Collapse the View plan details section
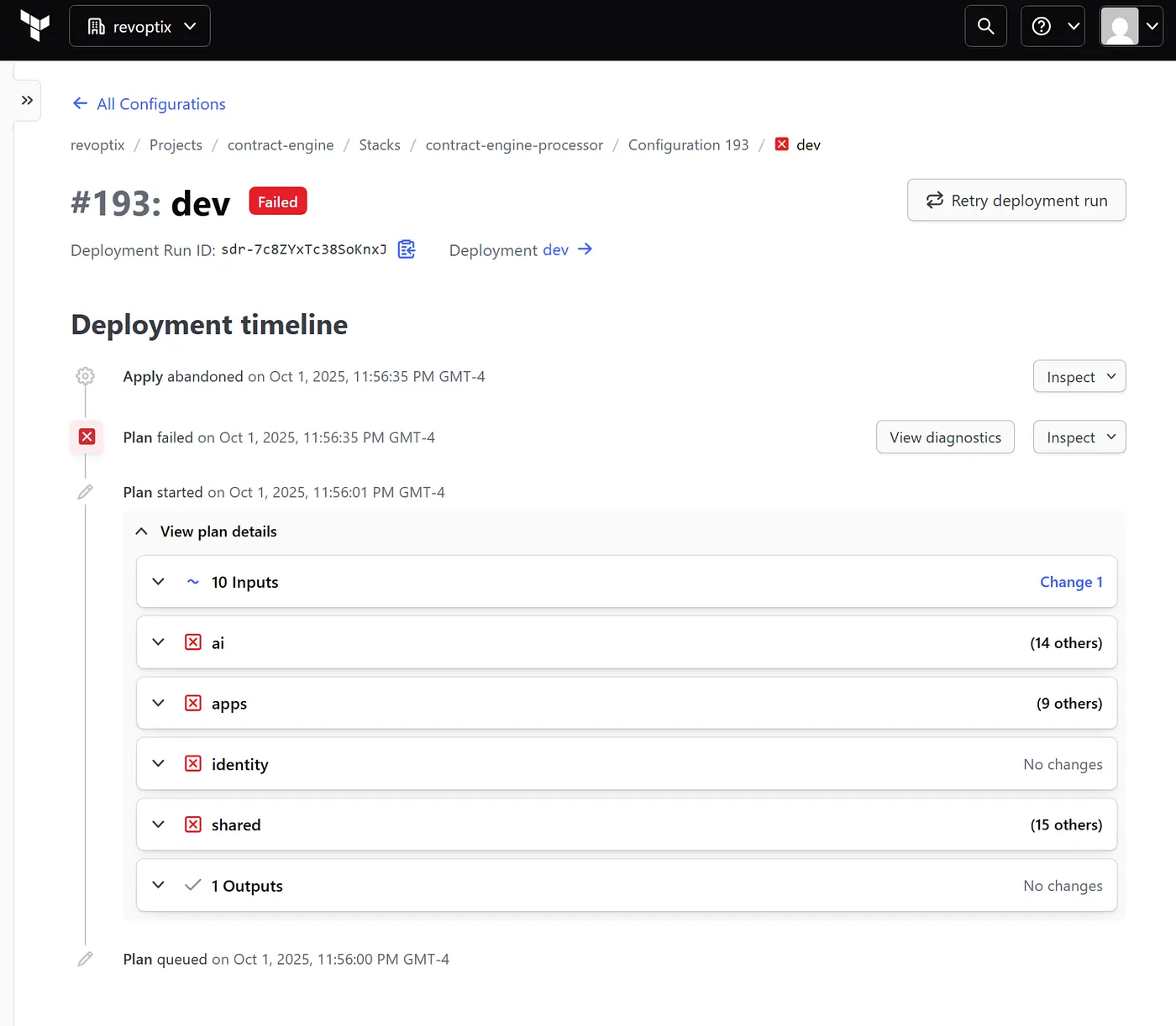The image size is (1176, 1026). [142, 531]
